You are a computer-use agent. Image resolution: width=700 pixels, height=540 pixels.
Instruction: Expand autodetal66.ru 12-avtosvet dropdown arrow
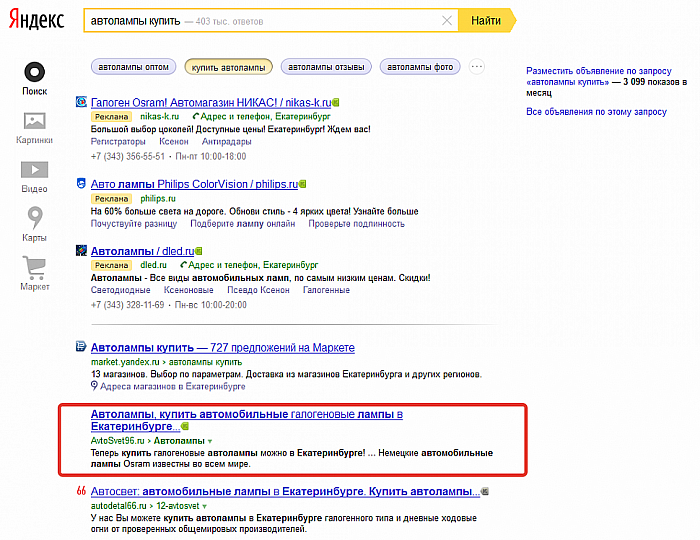pyautogui.click(x=204, y=507)
